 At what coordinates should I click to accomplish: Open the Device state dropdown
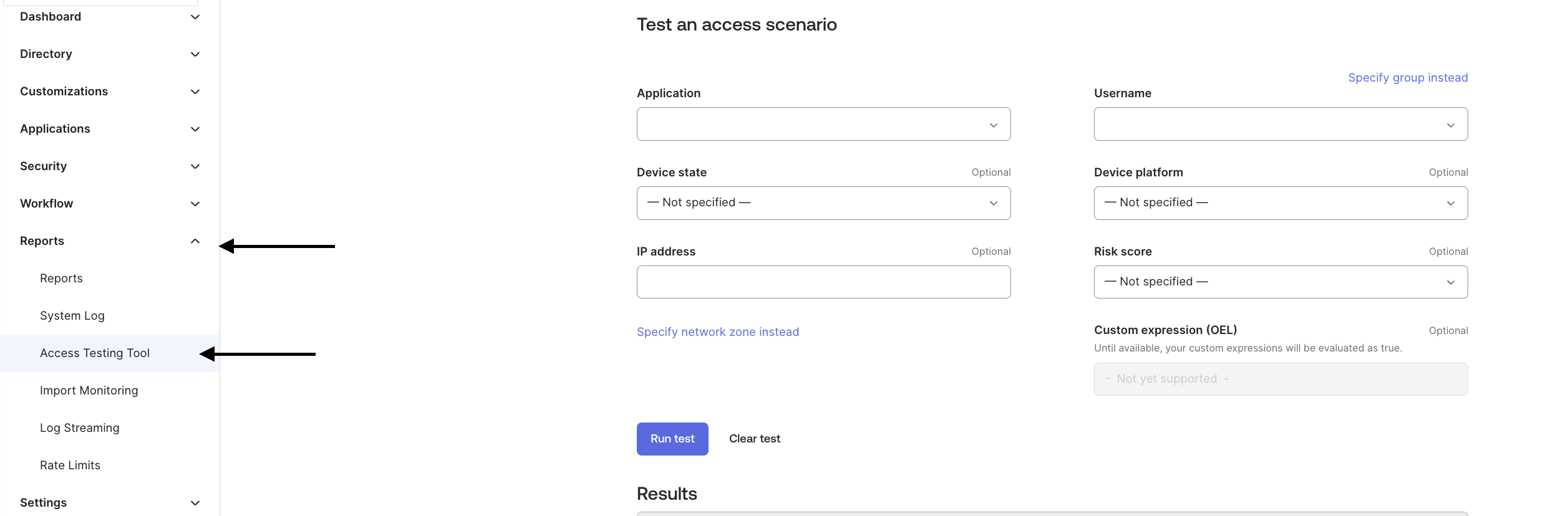823,203
